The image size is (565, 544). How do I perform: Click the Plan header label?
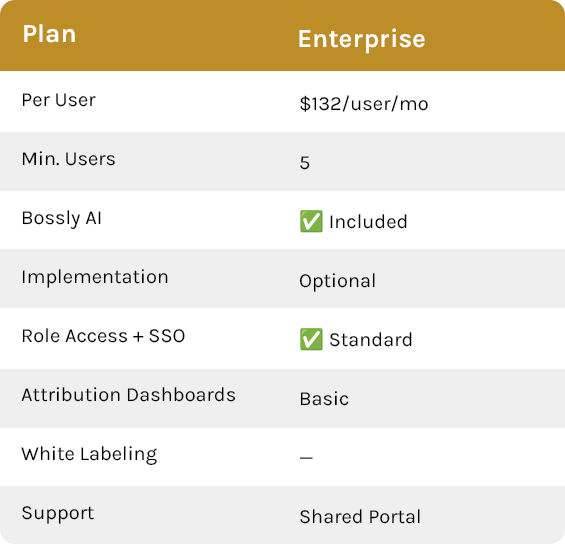[49, 34]
